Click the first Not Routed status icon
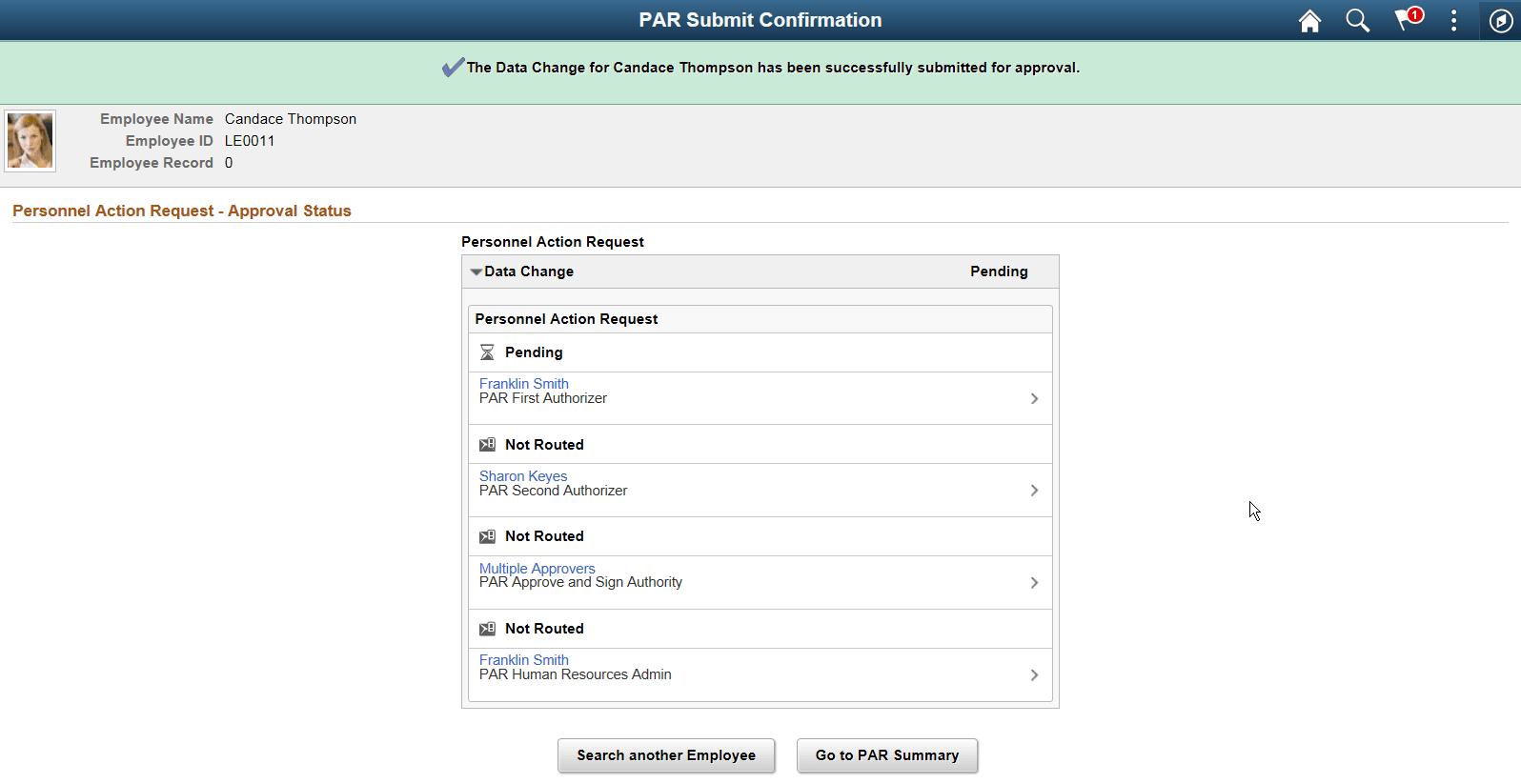1521x784 pixels. (487, 445)
